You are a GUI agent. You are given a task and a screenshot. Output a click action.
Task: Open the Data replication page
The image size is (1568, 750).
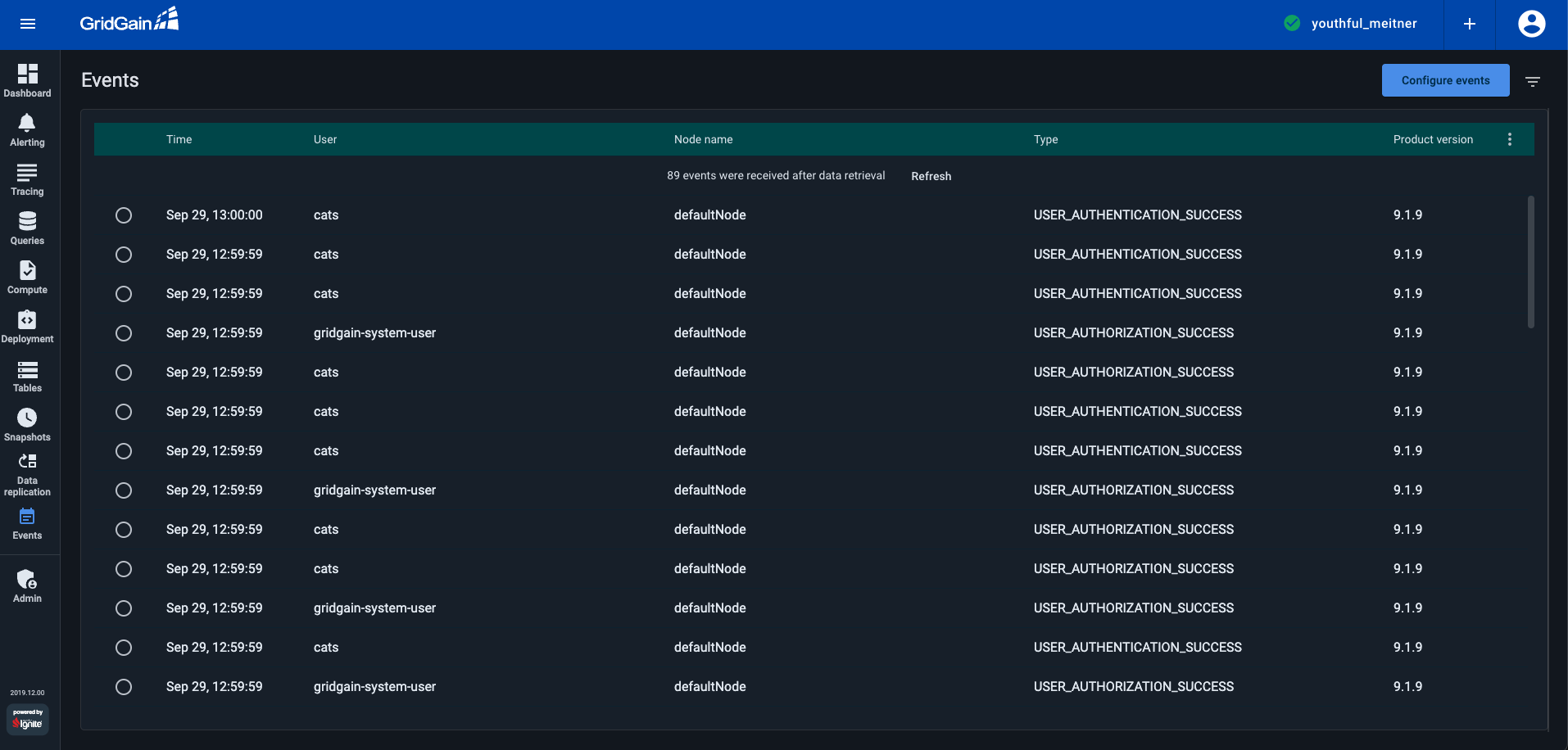[x=27, y=473]
